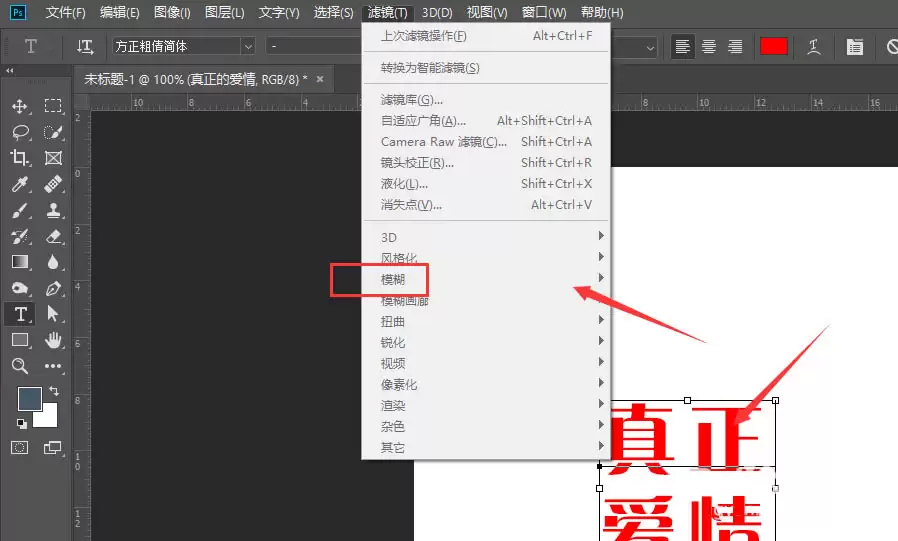Select the Lasso tool
Screen dimensions: 898x541
20,132
